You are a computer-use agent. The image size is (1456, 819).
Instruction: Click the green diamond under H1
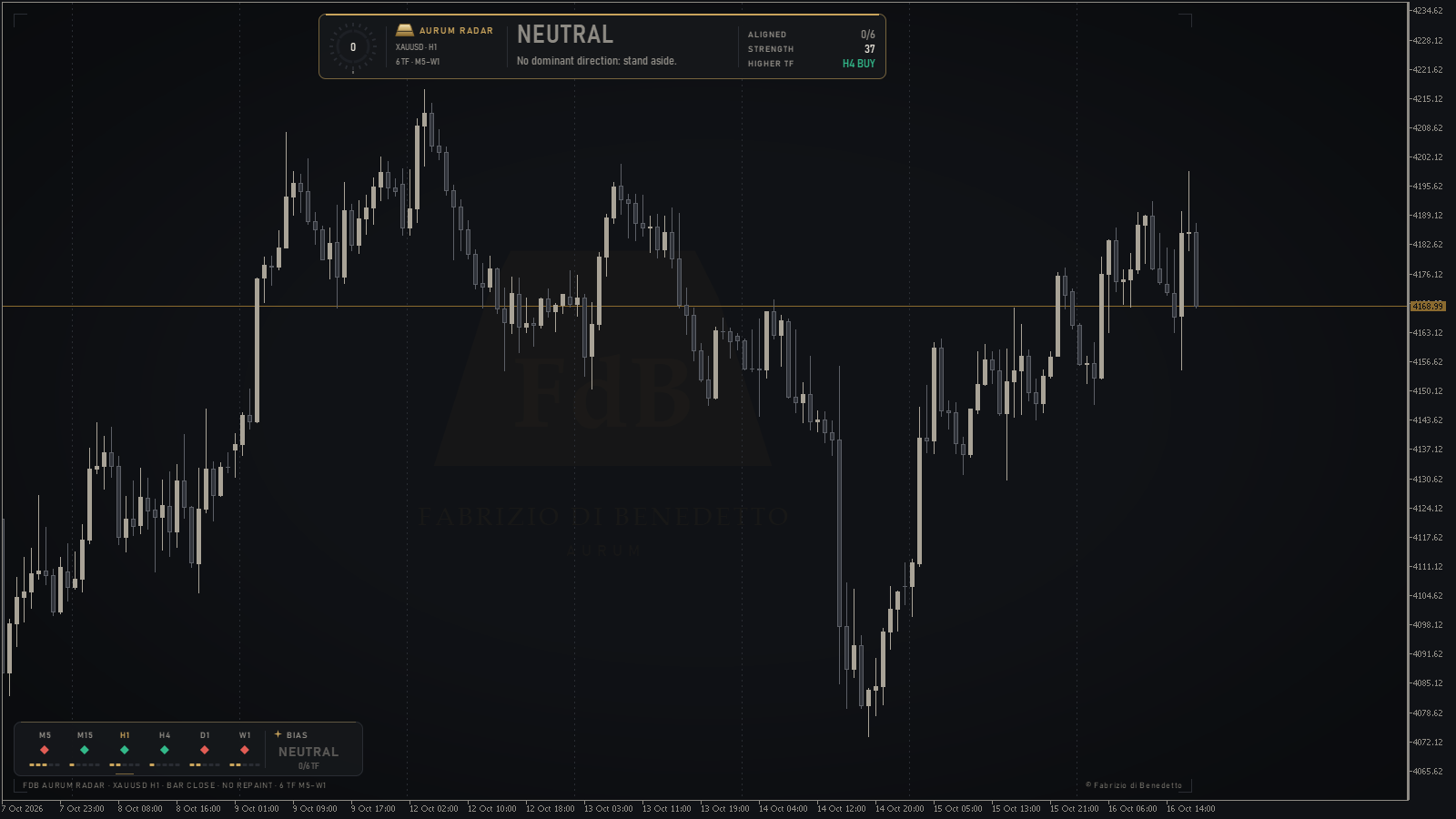[x=125, y=750]
